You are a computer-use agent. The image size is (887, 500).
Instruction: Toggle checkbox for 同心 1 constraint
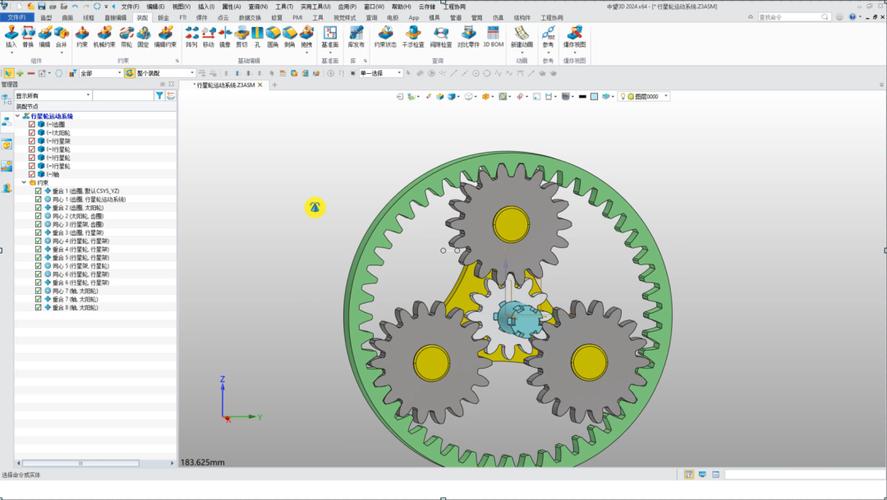(x=38, y=200)
